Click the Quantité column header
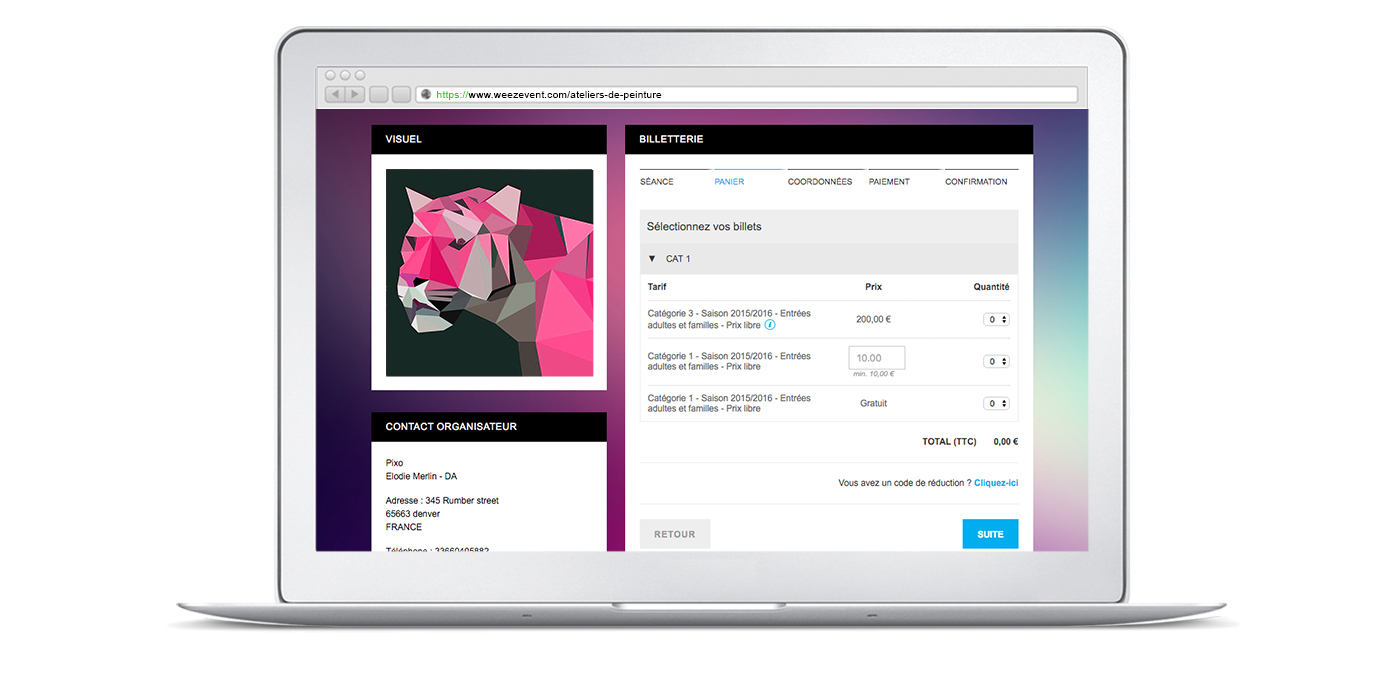This screenshot has height=673, width=1400. 991,287
